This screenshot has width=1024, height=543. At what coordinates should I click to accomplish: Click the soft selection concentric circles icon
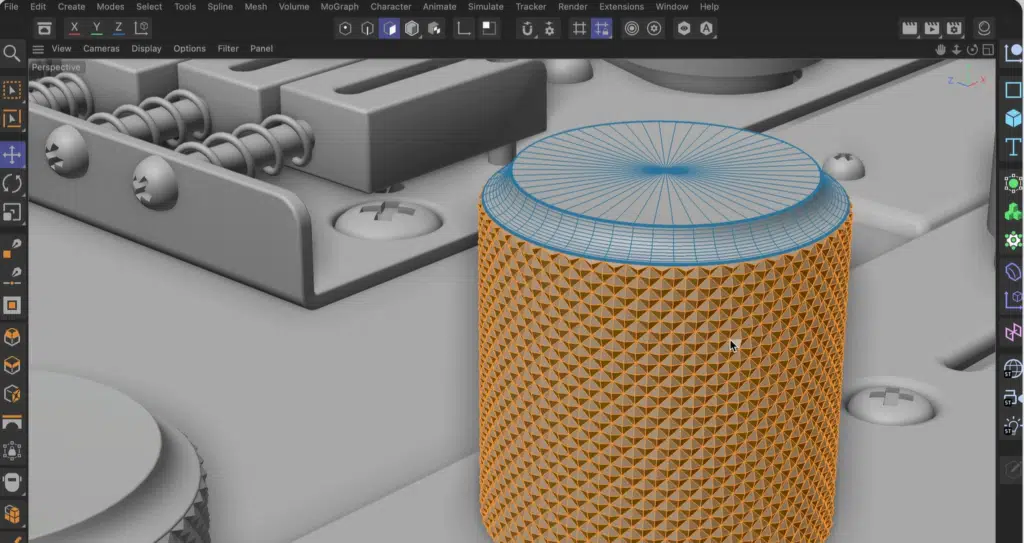[x=632, y=28]
